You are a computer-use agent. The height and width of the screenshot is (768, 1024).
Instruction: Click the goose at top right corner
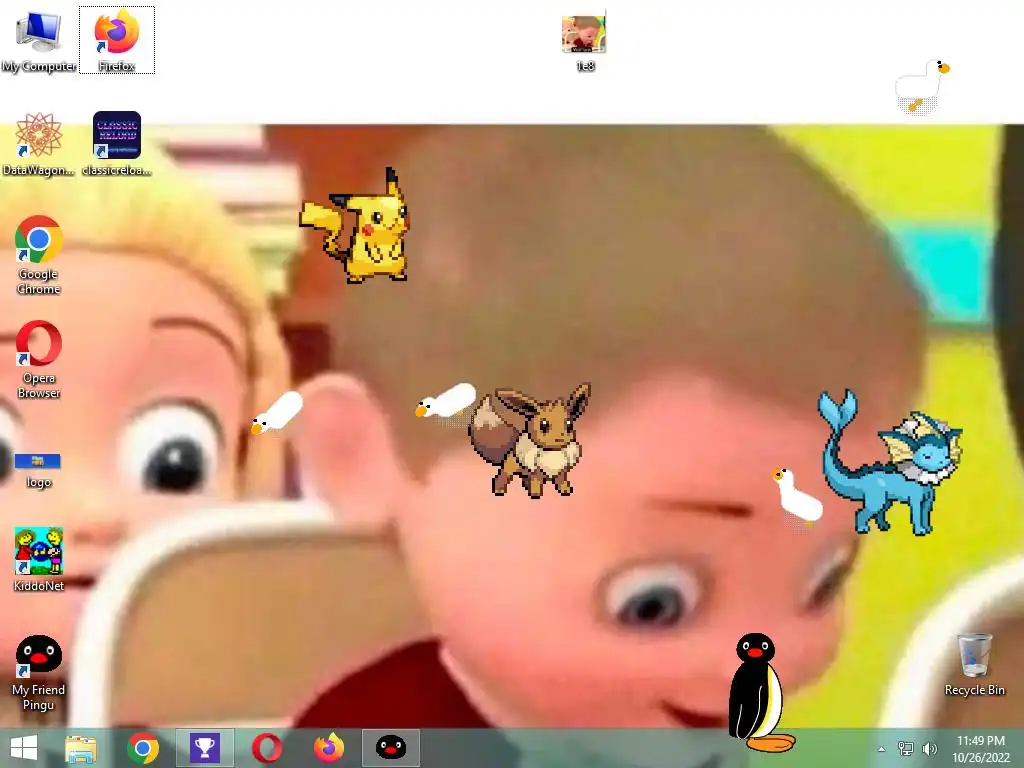tap(921, 87)
